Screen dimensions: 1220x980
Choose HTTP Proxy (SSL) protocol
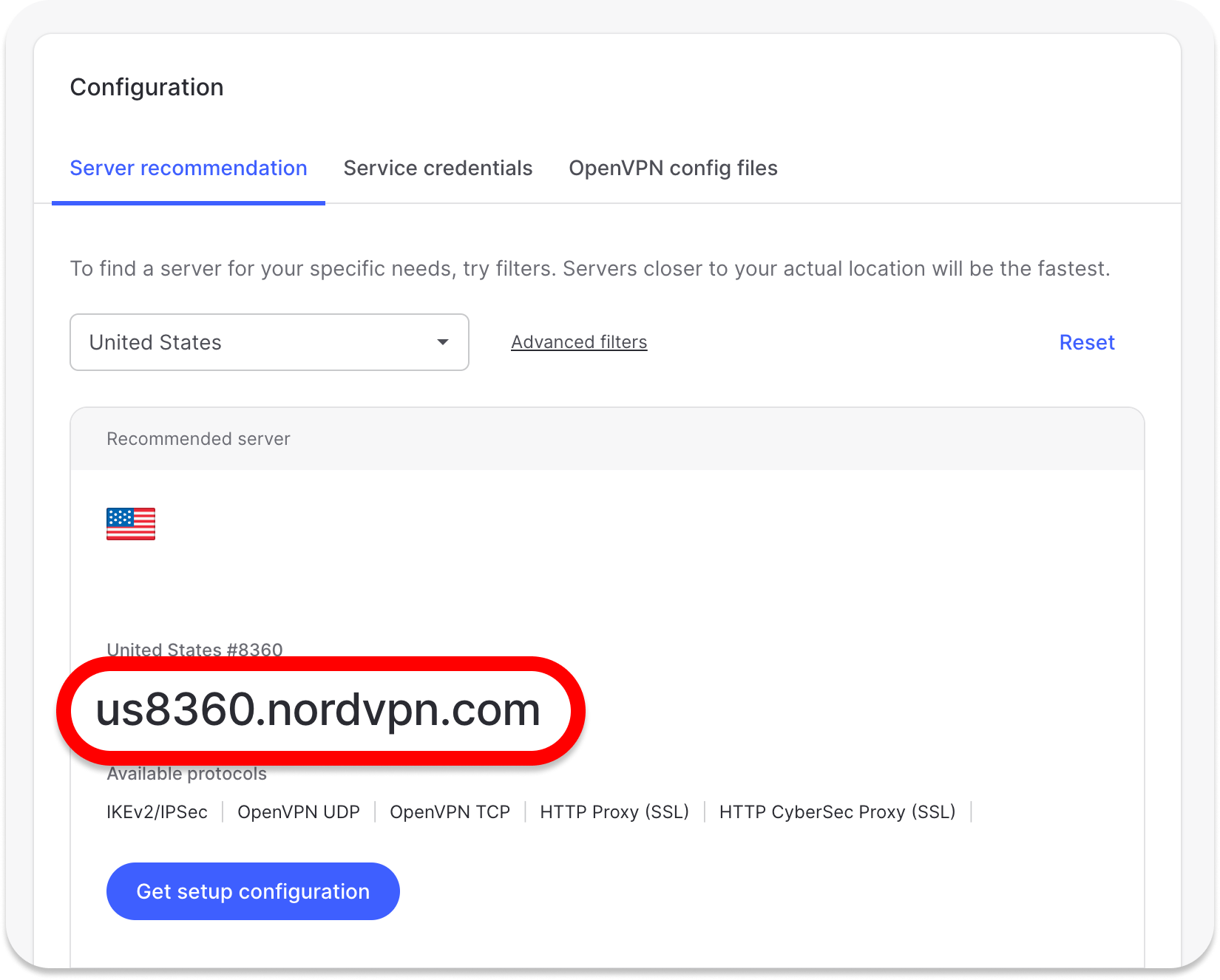click(614, 812)
